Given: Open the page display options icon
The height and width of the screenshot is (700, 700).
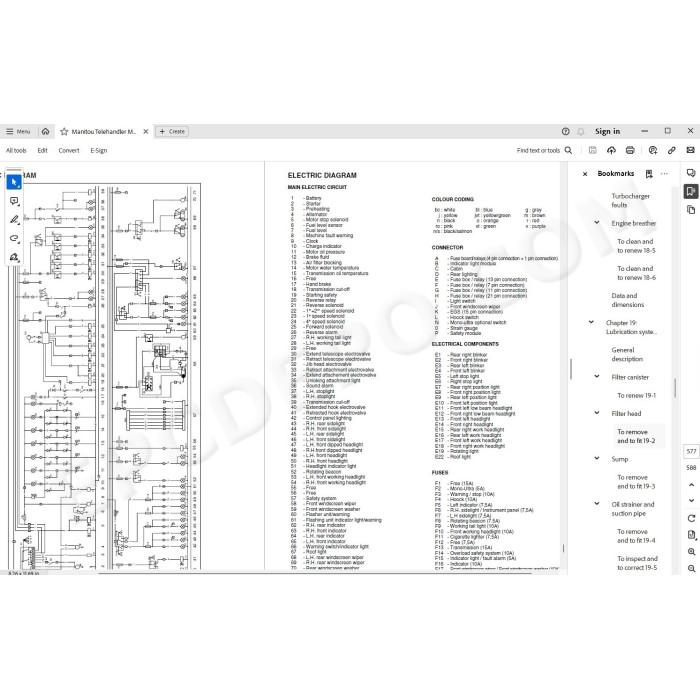Looking at the screenshot, I should point(691,535).
